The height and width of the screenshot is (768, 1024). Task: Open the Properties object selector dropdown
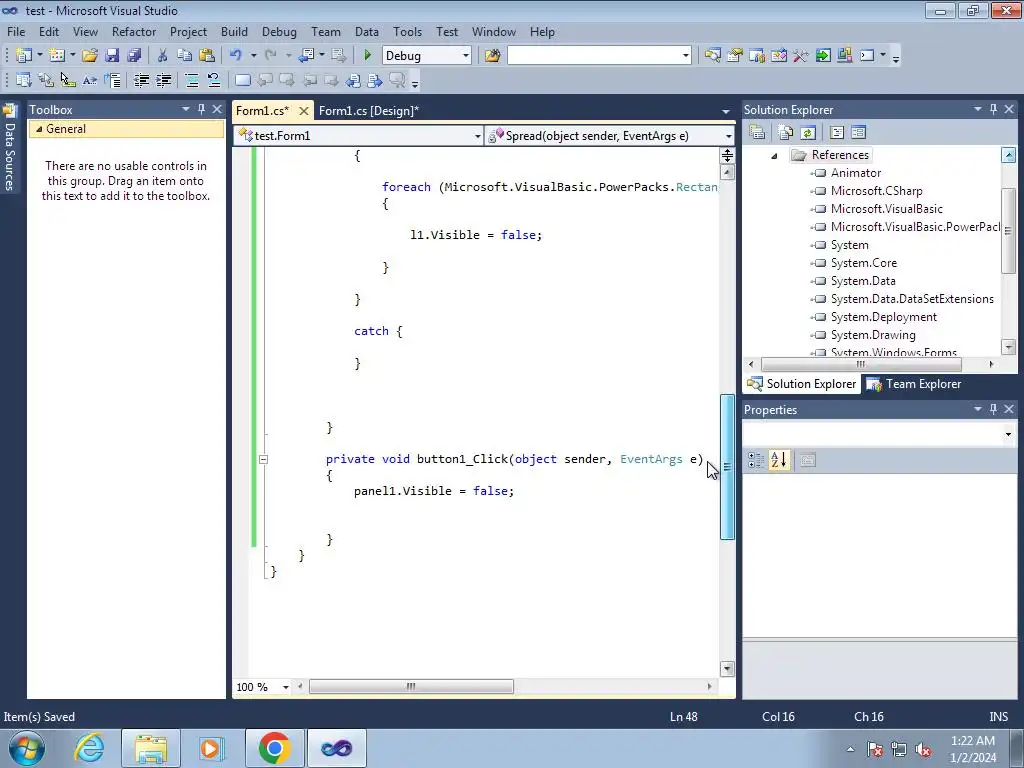pos(1008,434)
